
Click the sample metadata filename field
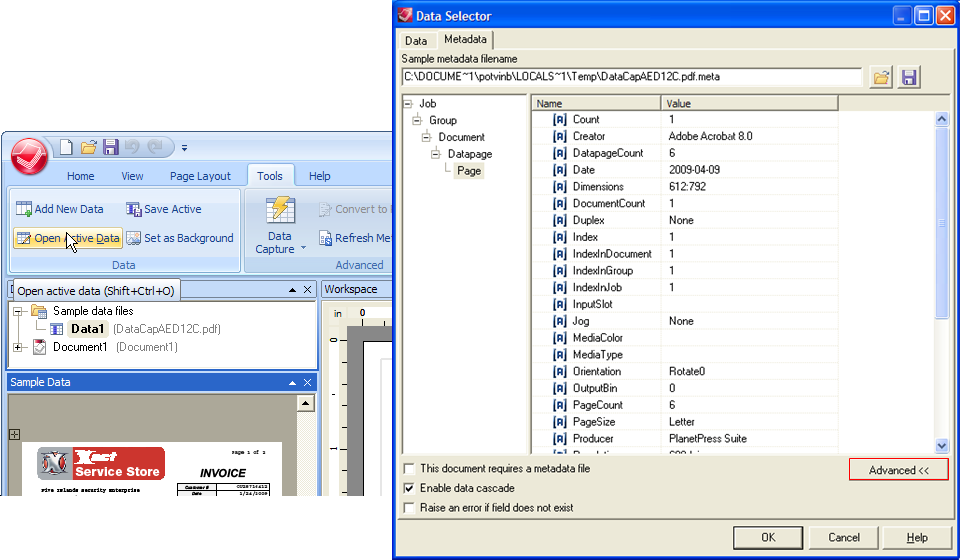click(630, 76)
